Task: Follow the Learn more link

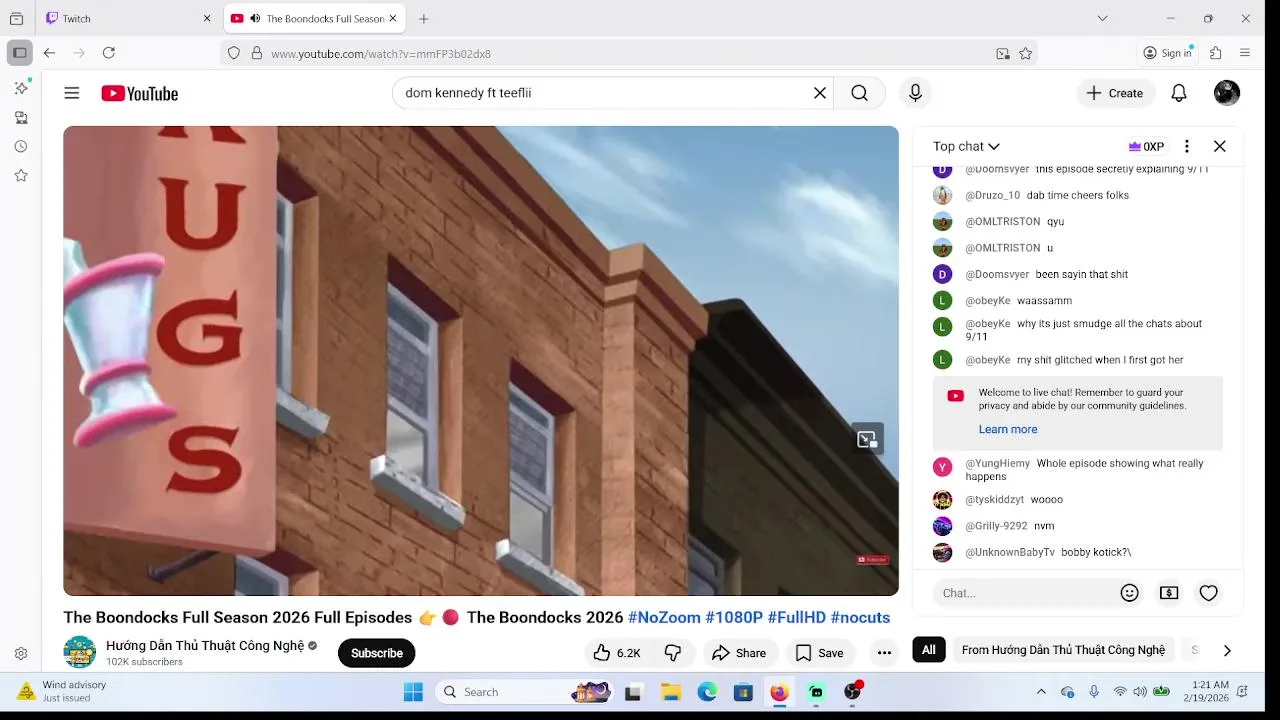Action: coord(1008,429)
